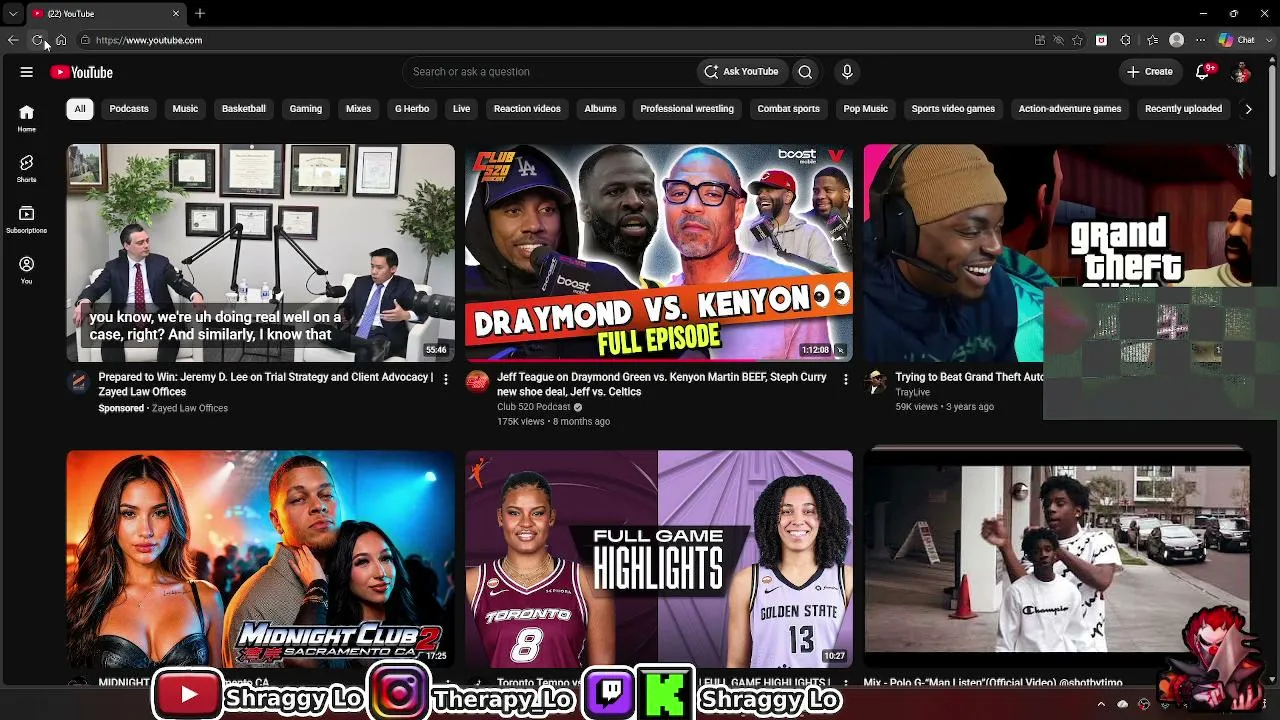Open options for the Jeremy D. Lee video
The width and height of the screenshot is (1280, 720).
(x=446, y=379)
